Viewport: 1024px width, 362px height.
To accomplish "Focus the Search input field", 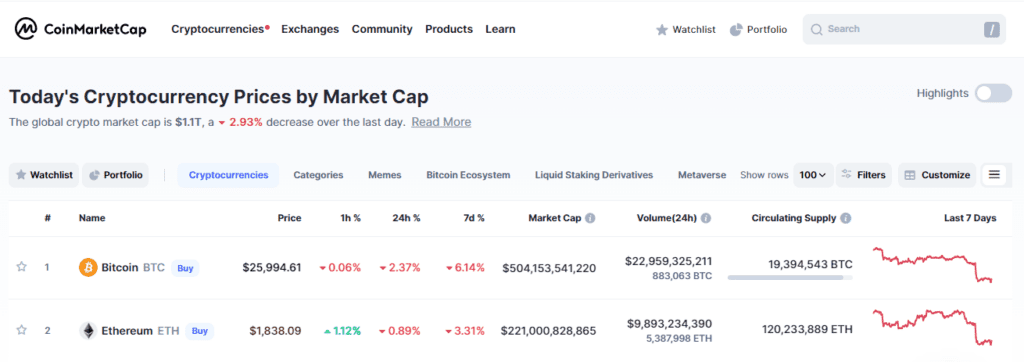I will click(904, 29).
